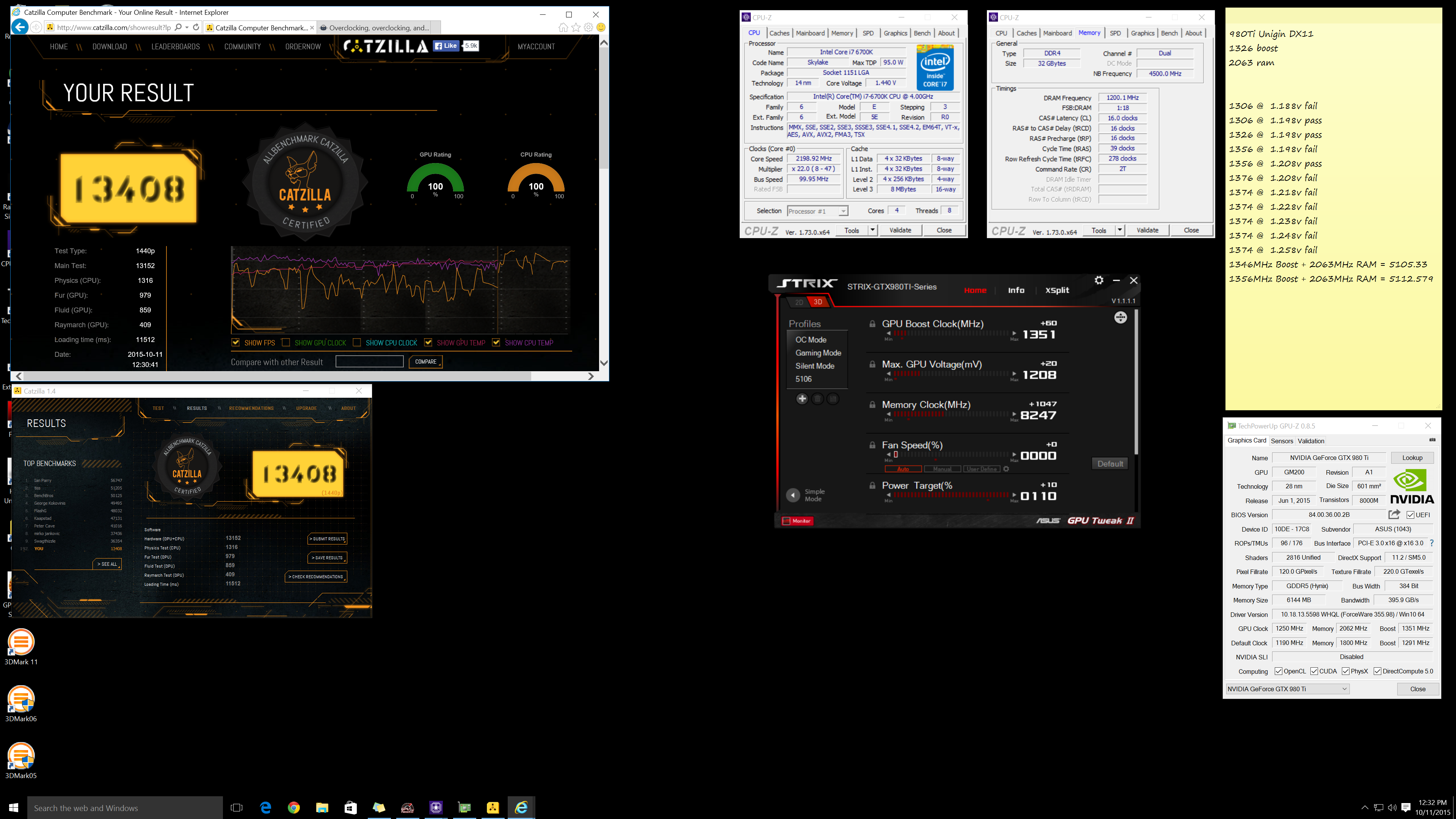Take GPU-Z screenshot with camera icon
The image size is (1456, 819).
click(1432, 440)
